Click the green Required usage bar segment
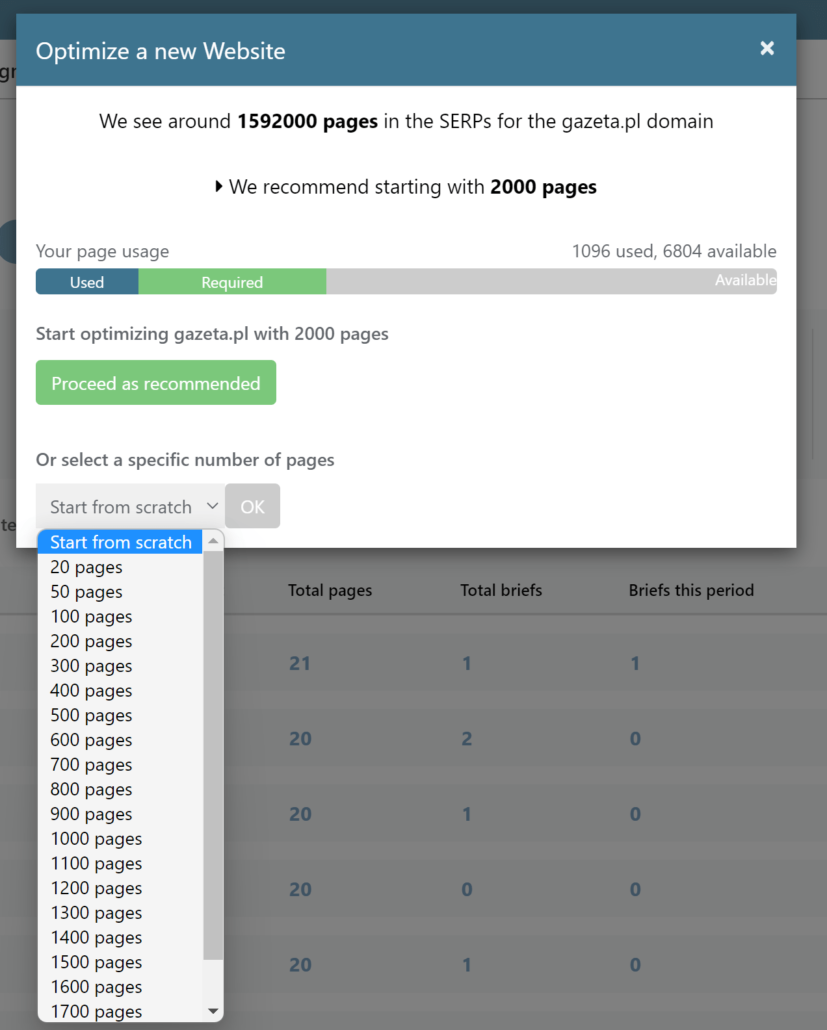The height and width of the screenshot is (1030, 827). pos(232,282)
